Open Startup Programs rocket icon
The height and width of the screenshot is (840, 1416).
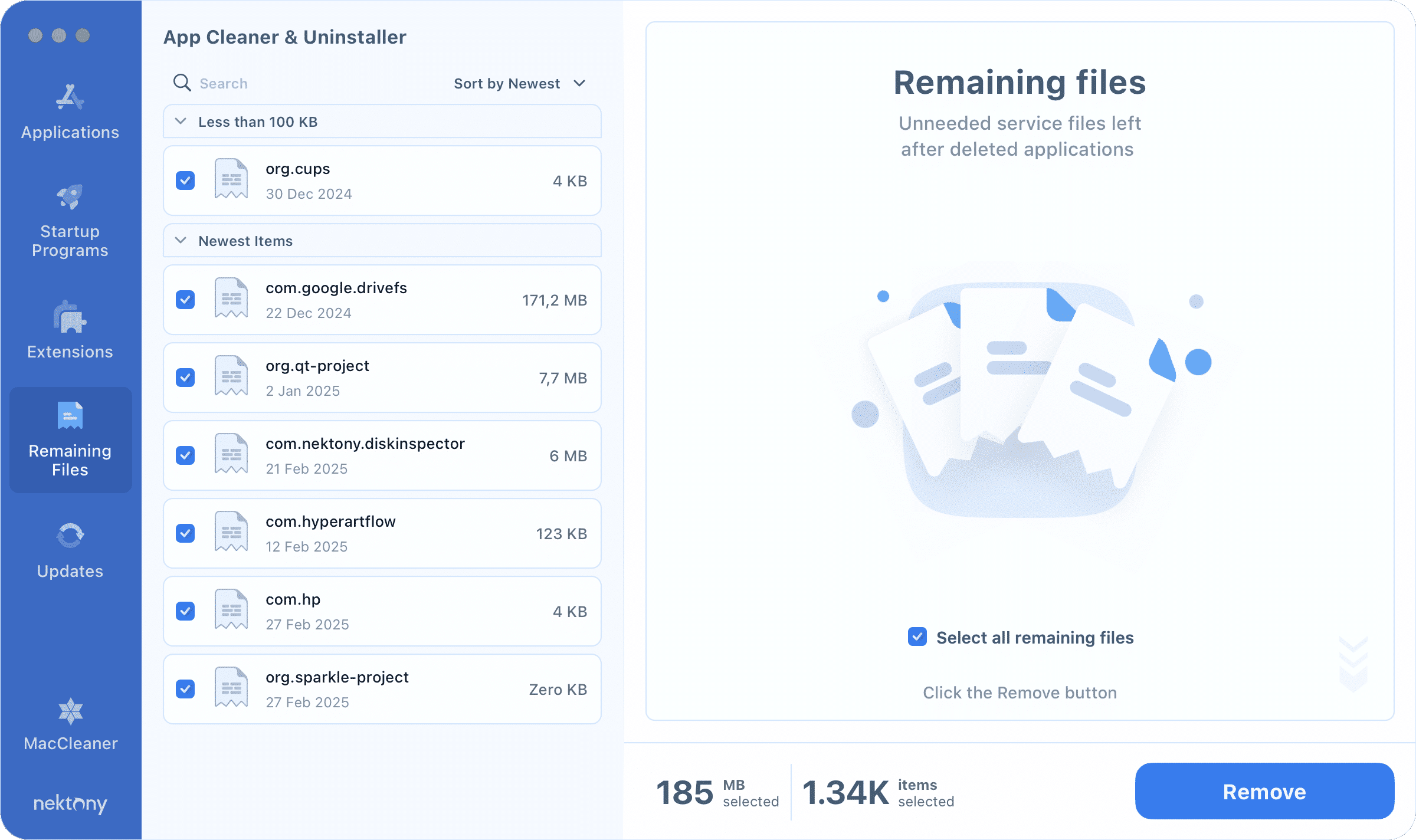70,197
